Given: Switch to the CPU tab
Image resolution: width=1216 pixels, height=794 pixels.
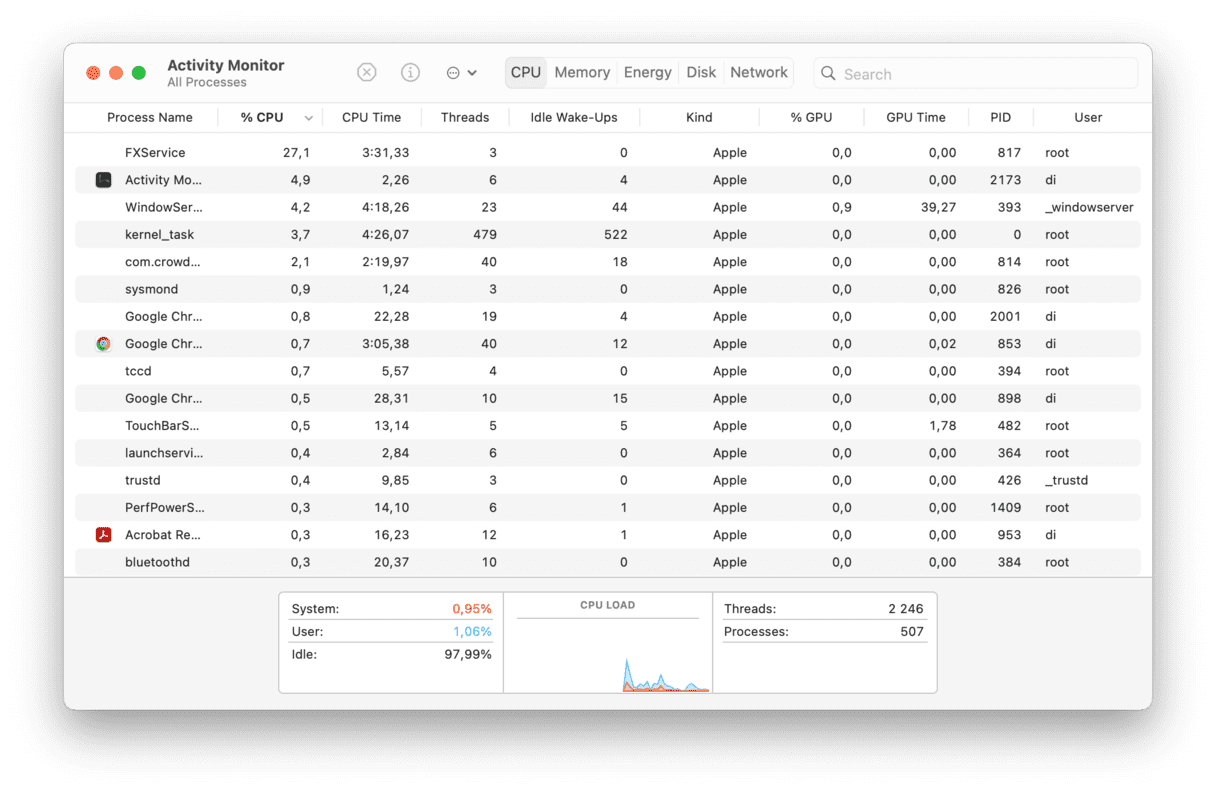Looking at the screenshot, I should pyautogui.click(x=525, y=72).
